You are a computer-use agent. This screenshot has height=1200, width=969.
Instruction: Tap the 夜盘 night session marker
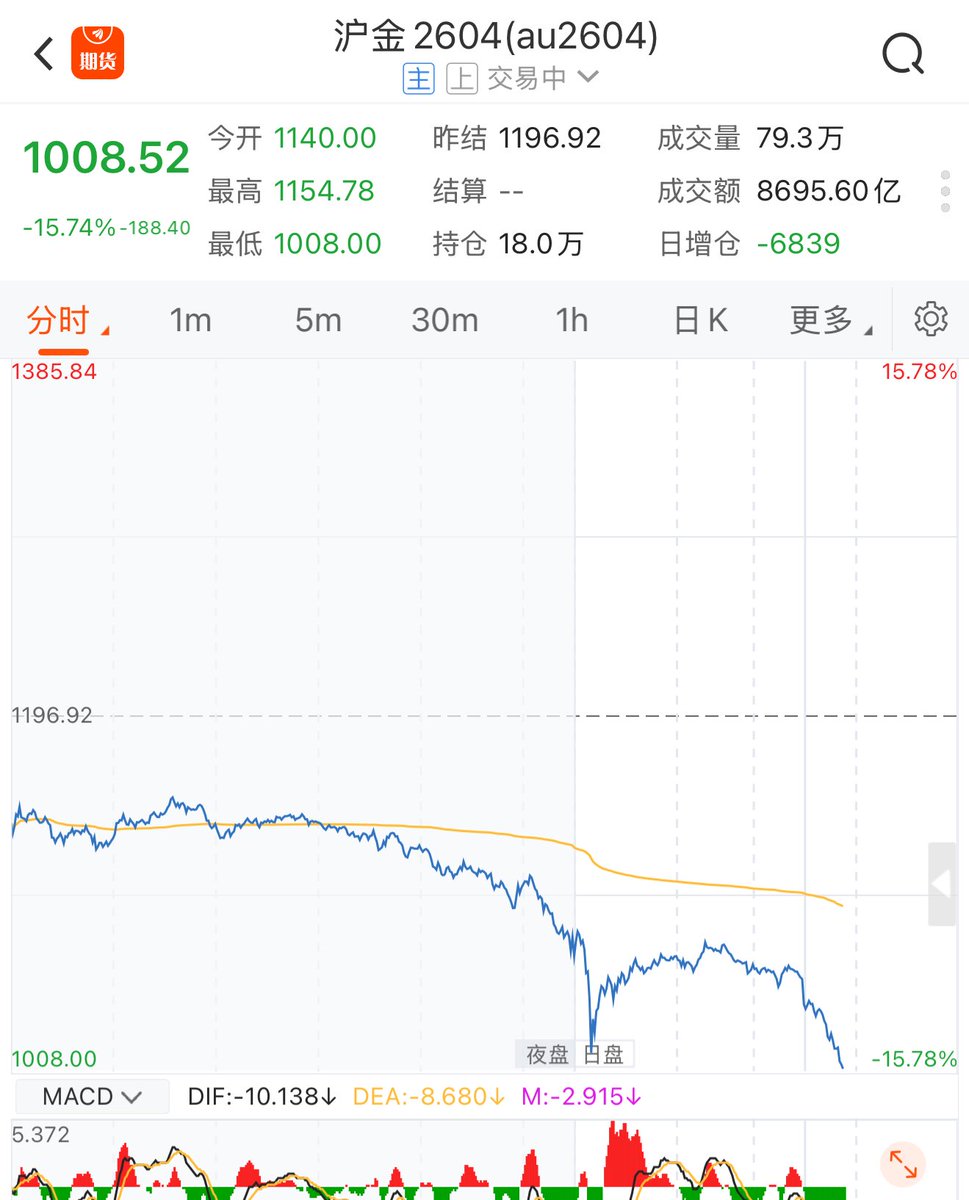[x=548, y=1054]
